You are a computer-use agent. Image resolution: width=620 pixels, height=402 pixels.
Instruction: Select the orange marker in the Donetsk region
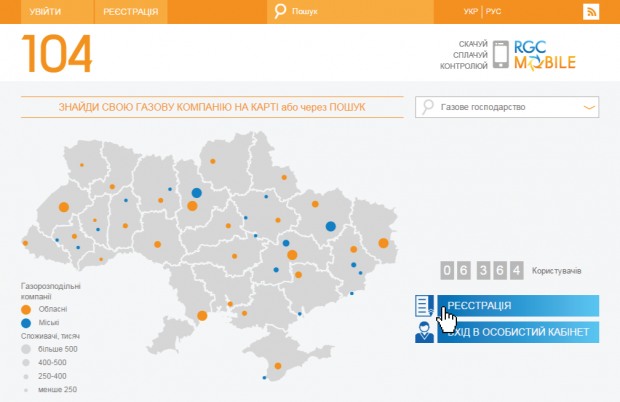(x=353, y=249)
